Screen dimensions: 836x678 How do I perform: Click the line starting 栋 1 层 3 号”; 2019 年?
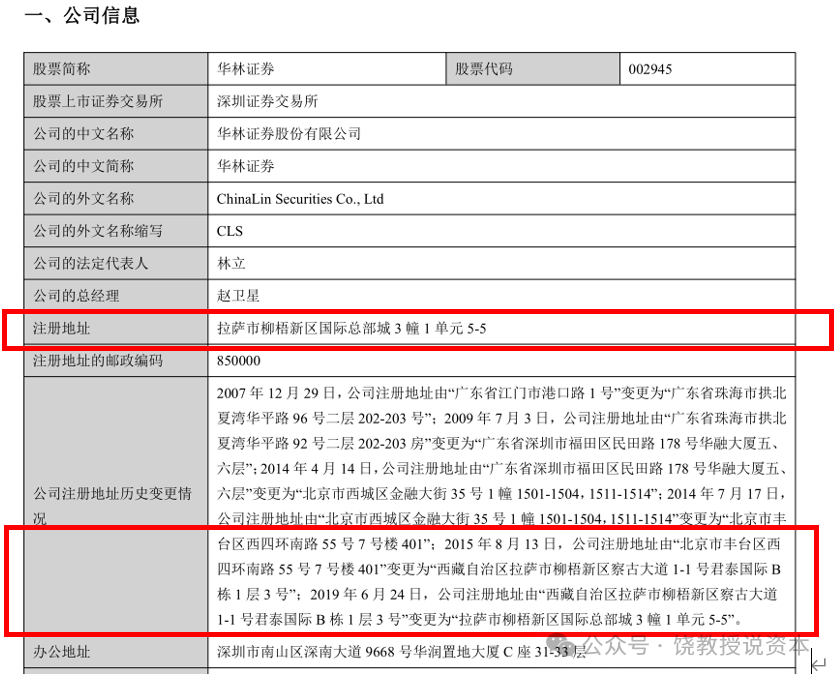pyautogui.click(x=497, y=594)
